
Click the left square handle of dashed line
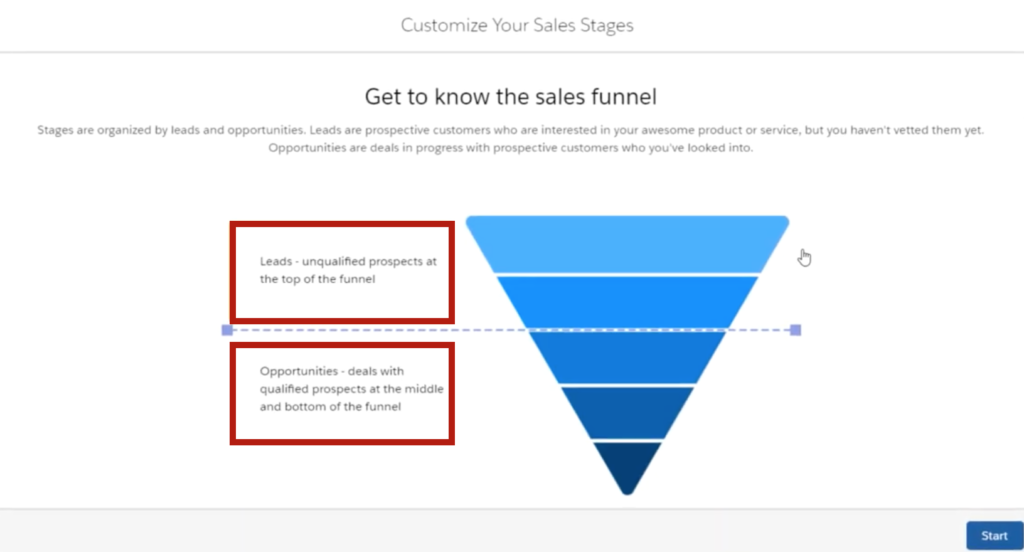click(x=227, y=330)
